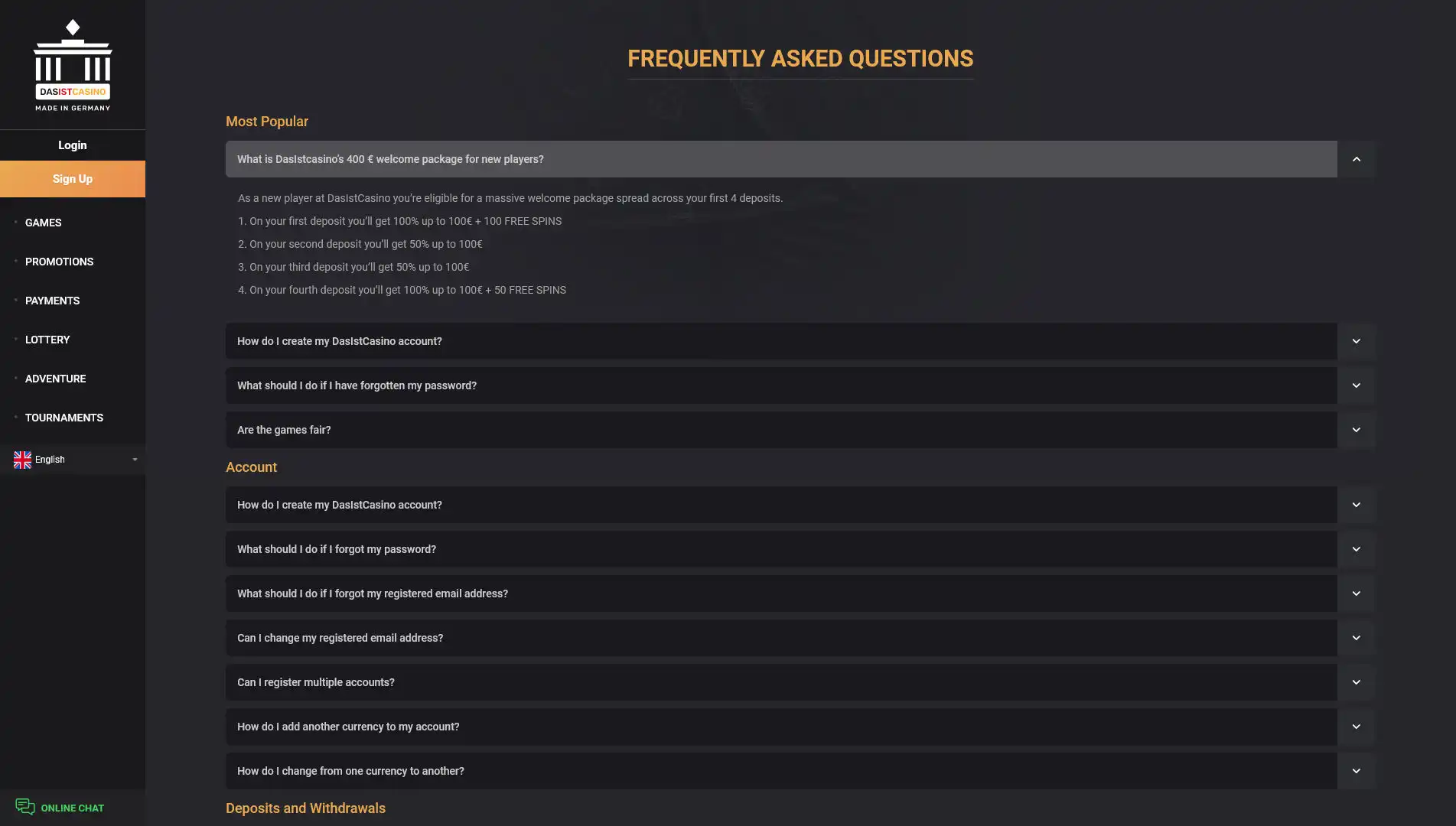Go to the Promotions menu item
Viewport: 1456px width, 826px height.
tap(59, 262)
